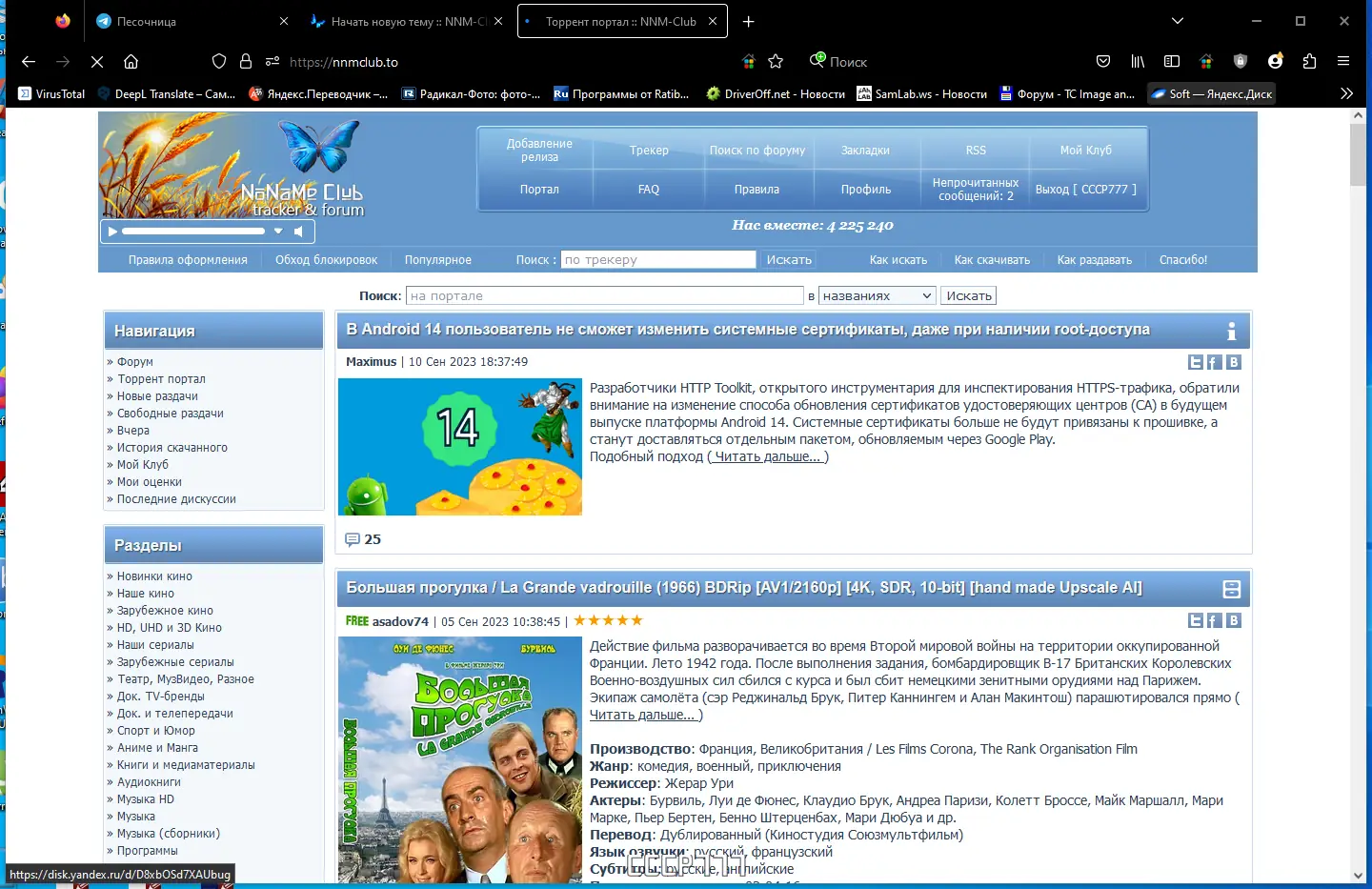Open the Аудиокниги section link

[149, 782]
